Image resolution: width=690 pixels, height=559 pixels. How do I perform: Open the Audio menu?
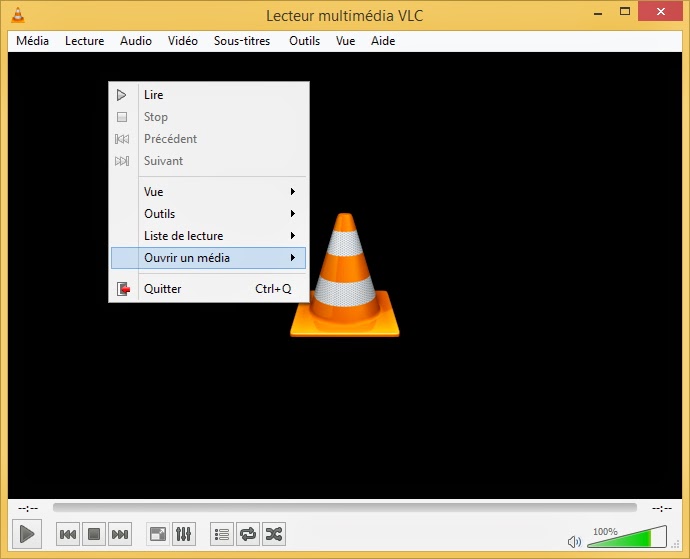(x=136, y=41)
